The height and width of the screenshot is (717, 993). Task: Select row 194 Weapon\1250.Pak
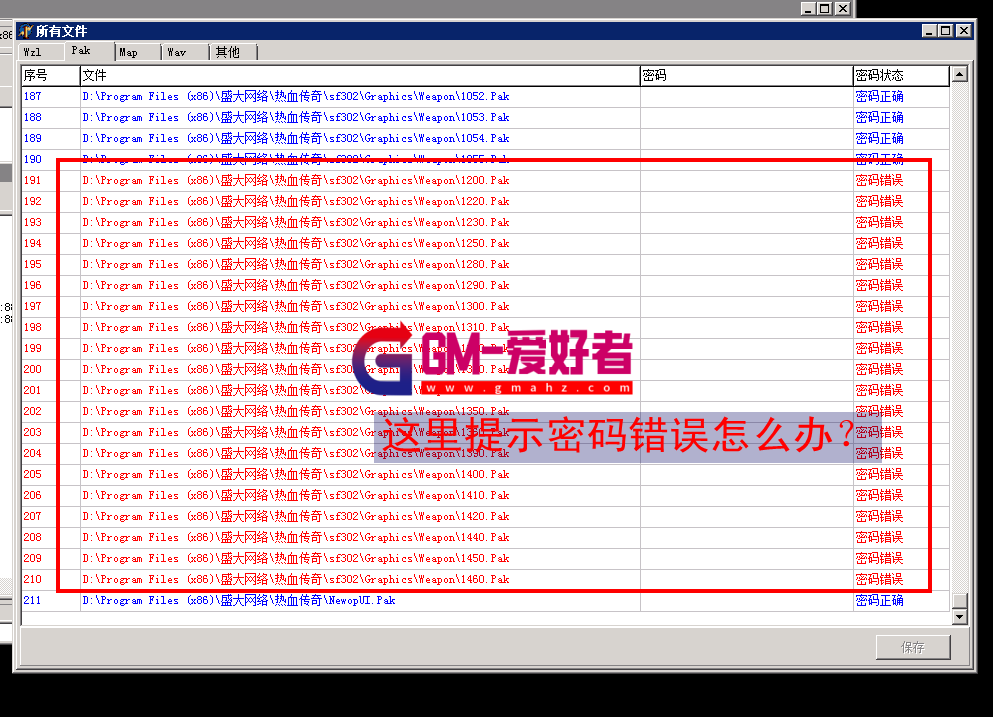[485, 243]
